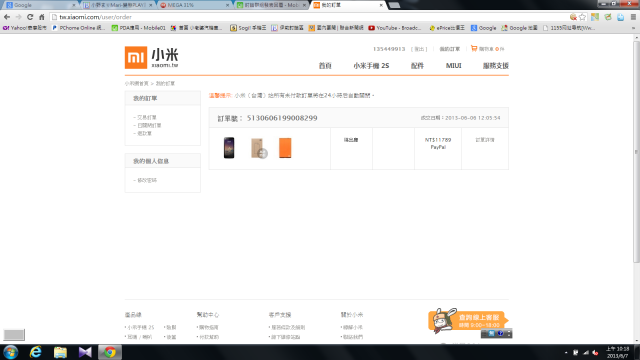
Task: Switch to the MEGA 31% tab
Action: 194,5
